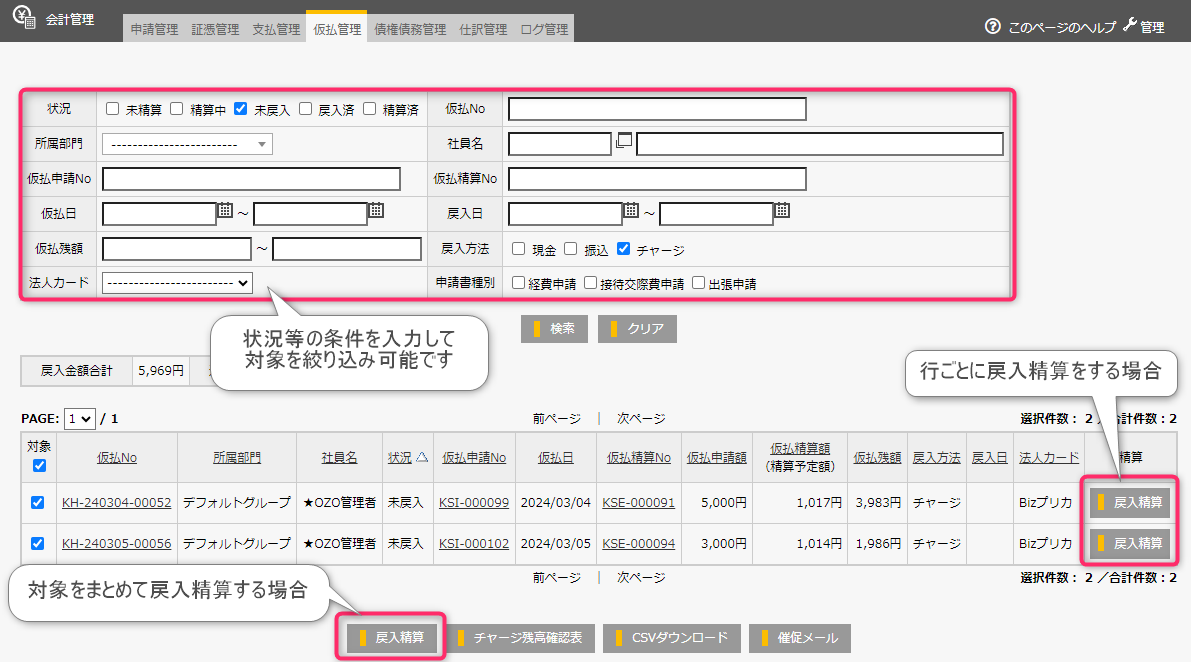Viewport: 1191px width, 662px height.
Task: Click the wrench 管理 icon
Action: pyautogui.click(x=1130, y=26)
